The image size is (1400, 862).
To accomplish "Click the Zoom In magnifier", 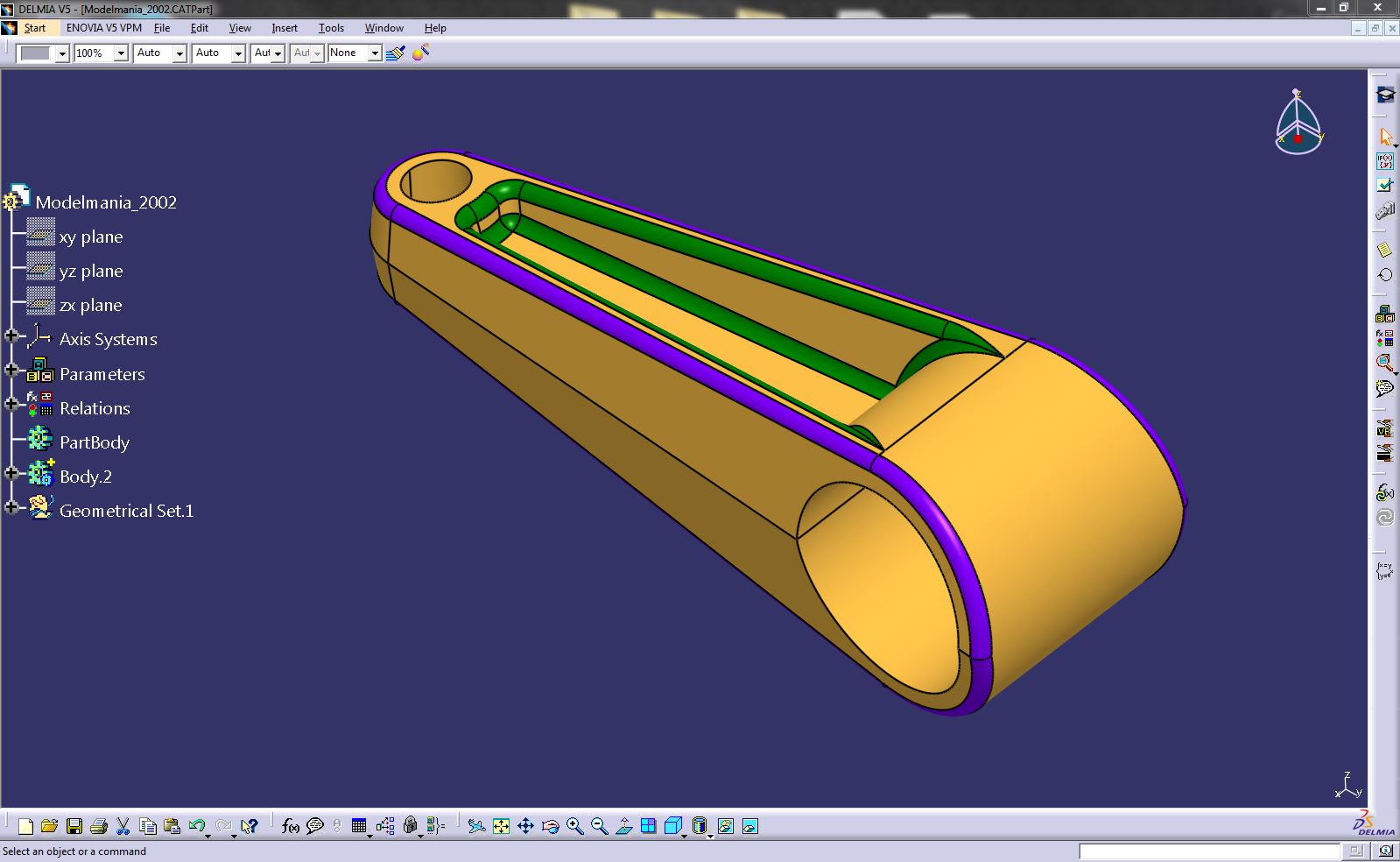I will [x=574, y=826].
